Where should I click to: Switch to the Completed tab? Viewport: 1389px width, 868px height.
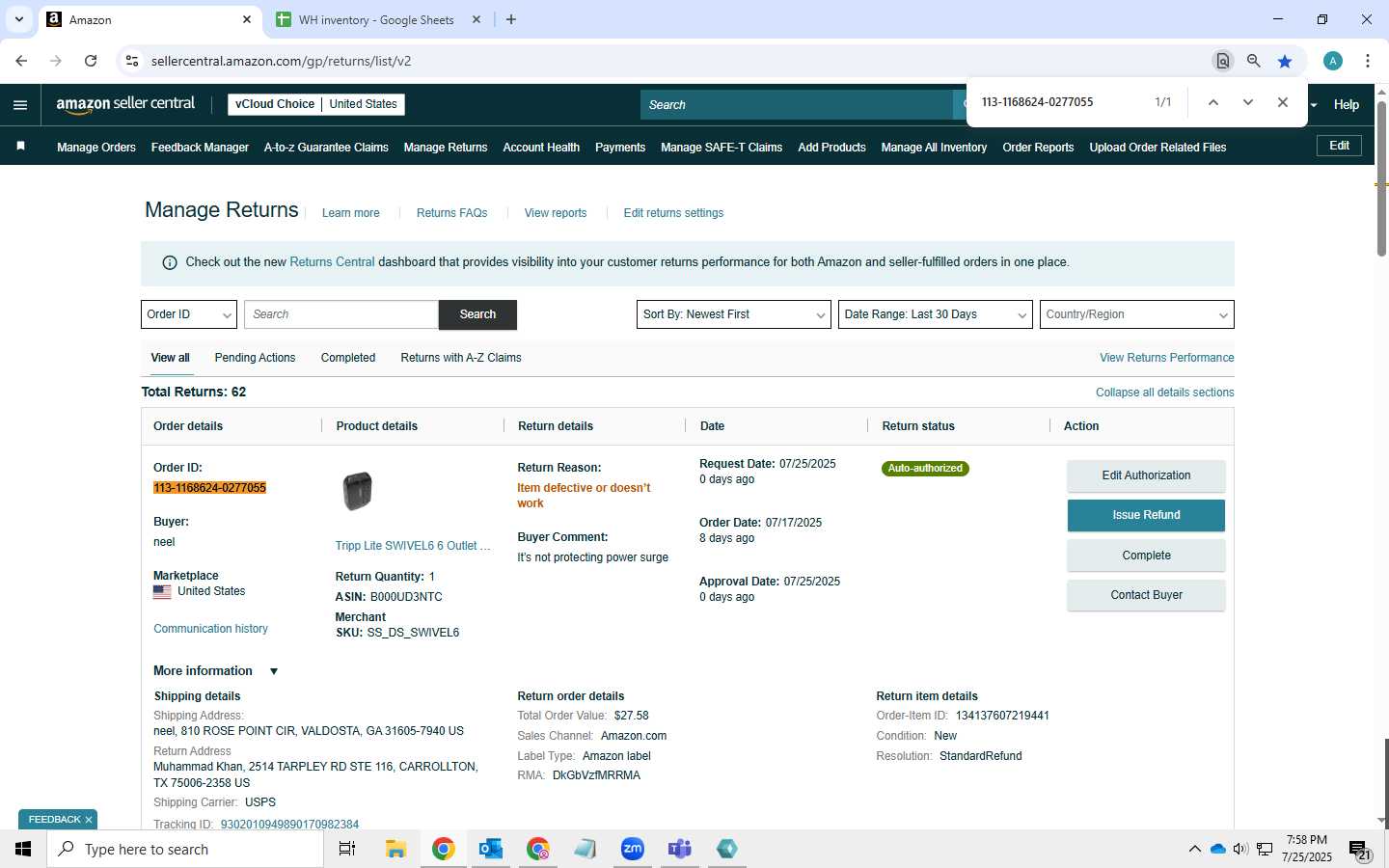pyautogui.click(x=348, y=358)
